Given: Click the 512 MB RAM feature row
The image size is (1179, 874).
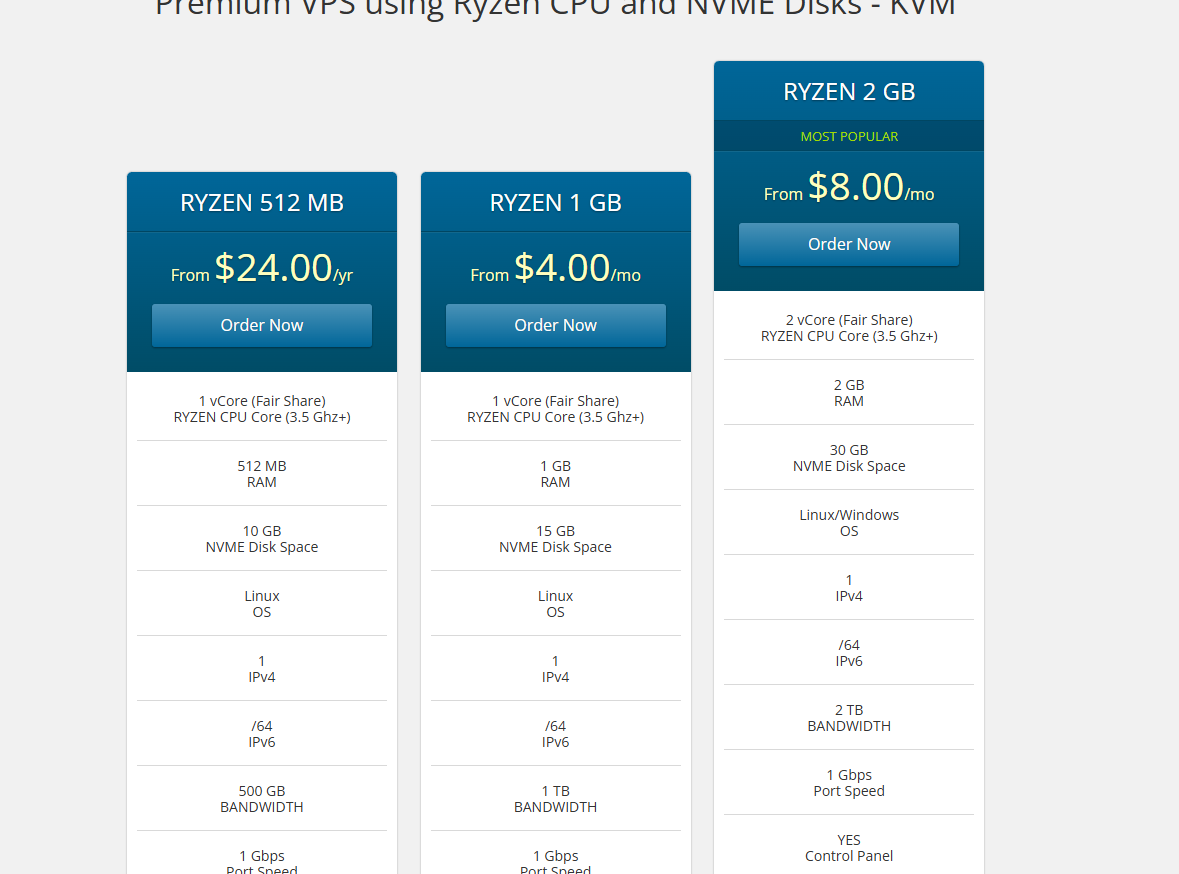Looking at the screenshot, I should [x=262, y=474].
